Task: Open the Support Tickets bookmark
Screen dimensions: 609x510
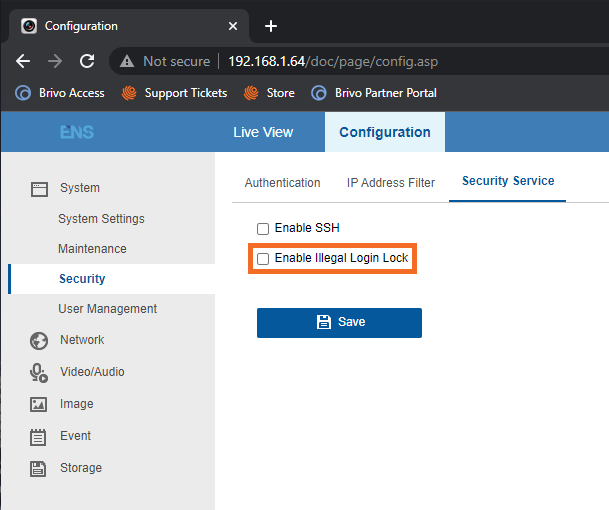Action: (175, 93)
